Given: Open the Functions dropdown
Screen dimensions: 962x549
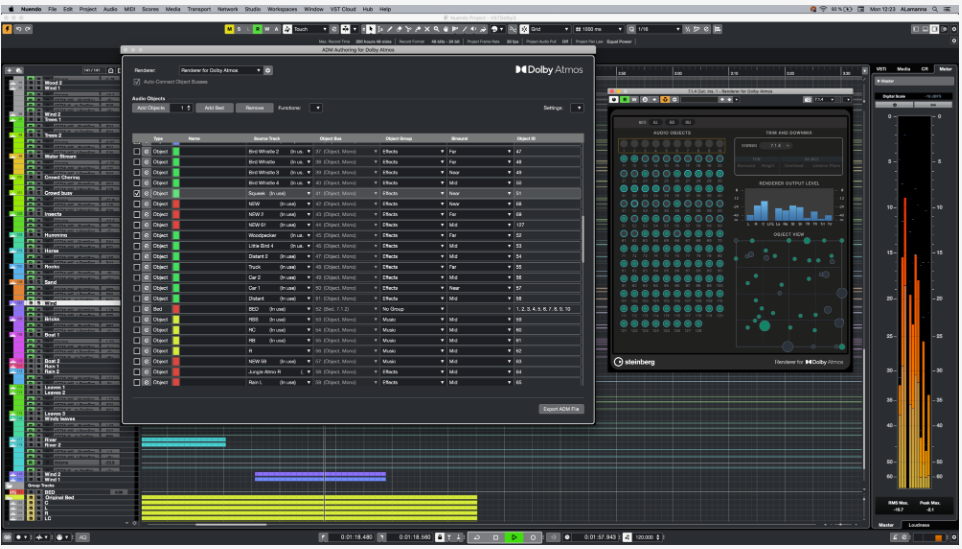Looking at the screenshot, I should [x=316, y=108].
